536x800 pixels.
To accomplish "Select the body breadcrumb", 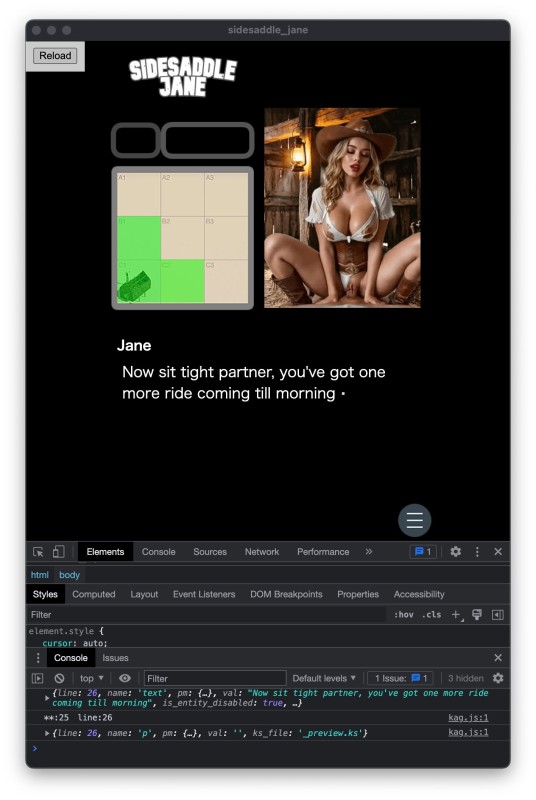I will [x=69, y=575].
